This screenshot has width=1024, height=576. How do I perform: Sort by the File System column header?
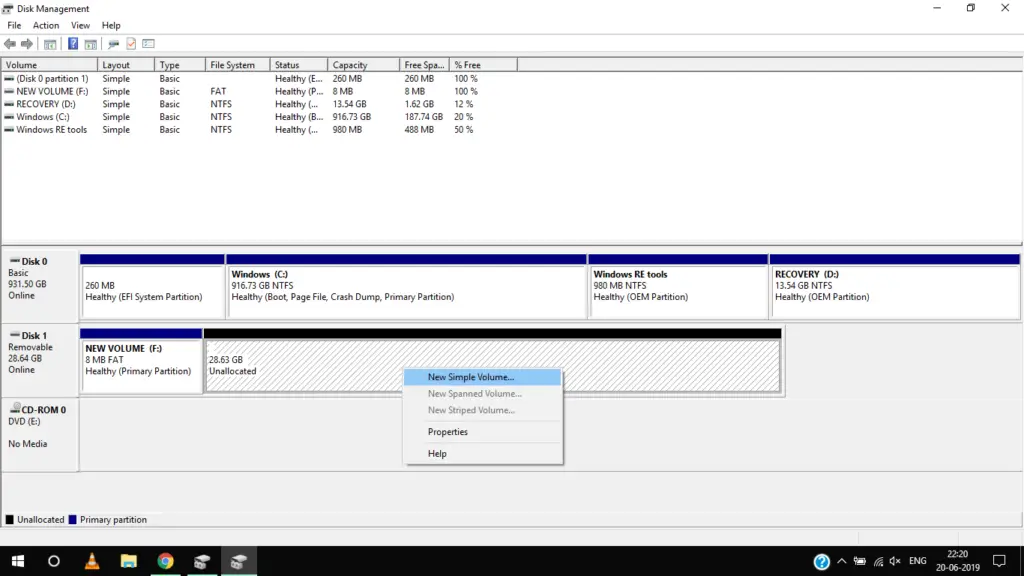[237, 65]
